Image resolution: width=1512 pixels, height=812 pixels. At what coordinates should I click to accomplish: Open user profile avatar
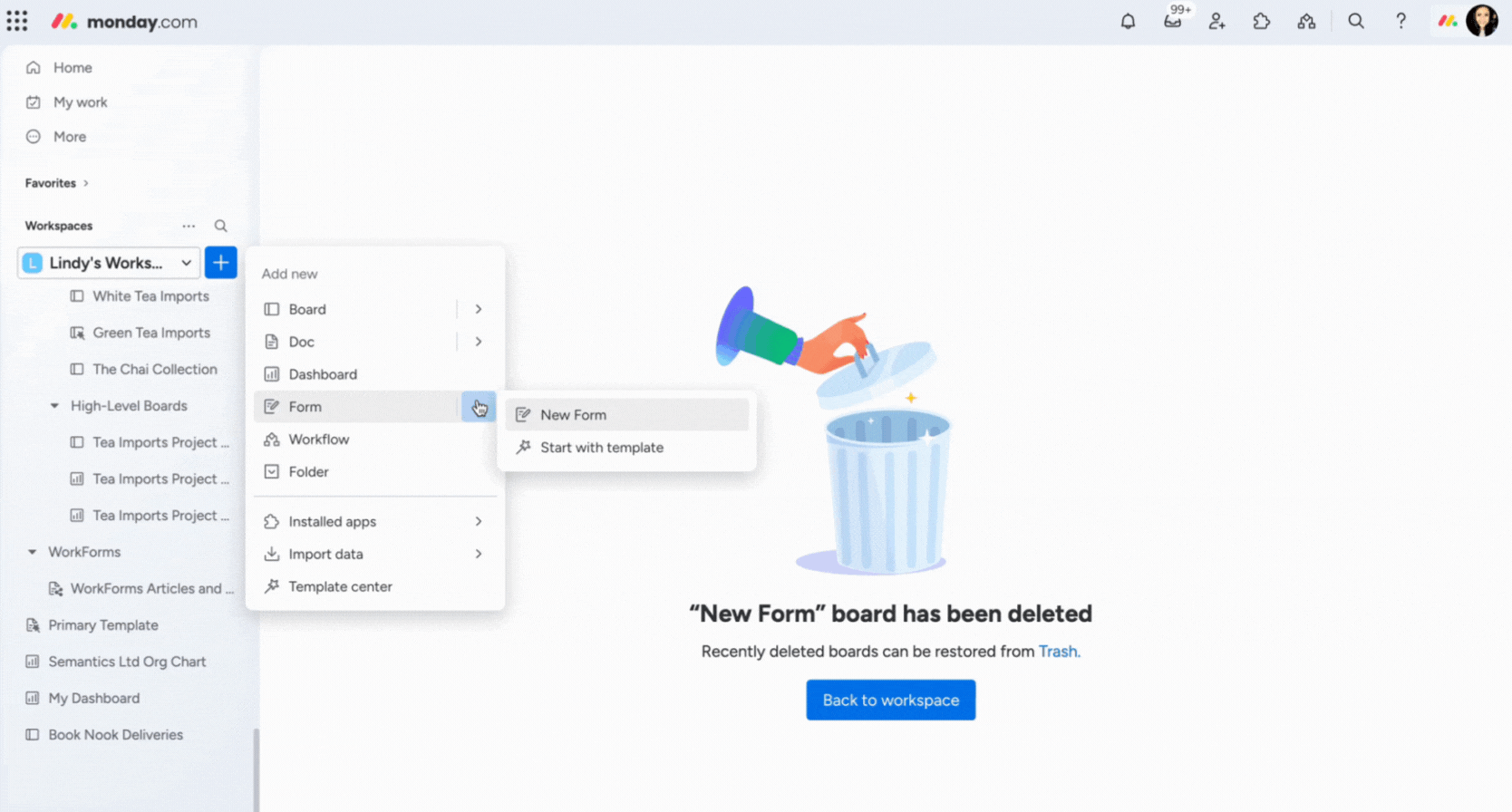(1482, 21)
